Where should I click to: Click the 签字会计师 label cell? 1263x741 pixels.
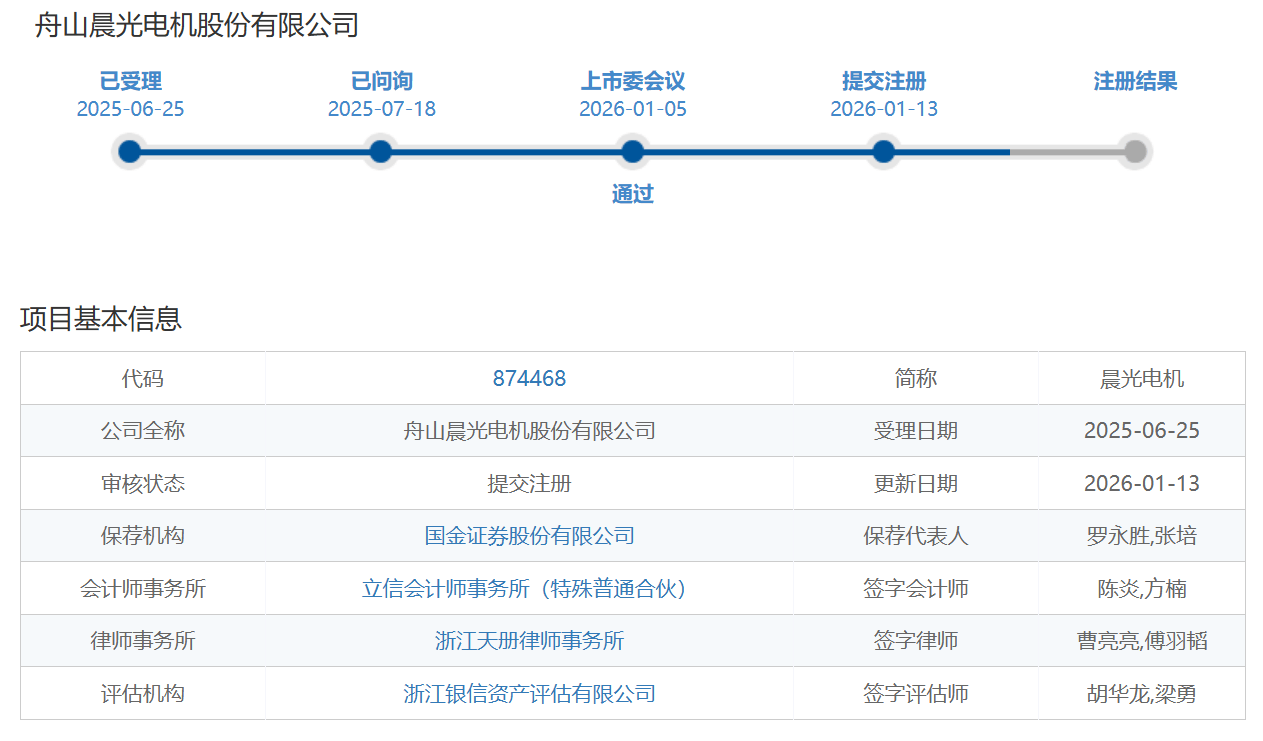point(916,588)
